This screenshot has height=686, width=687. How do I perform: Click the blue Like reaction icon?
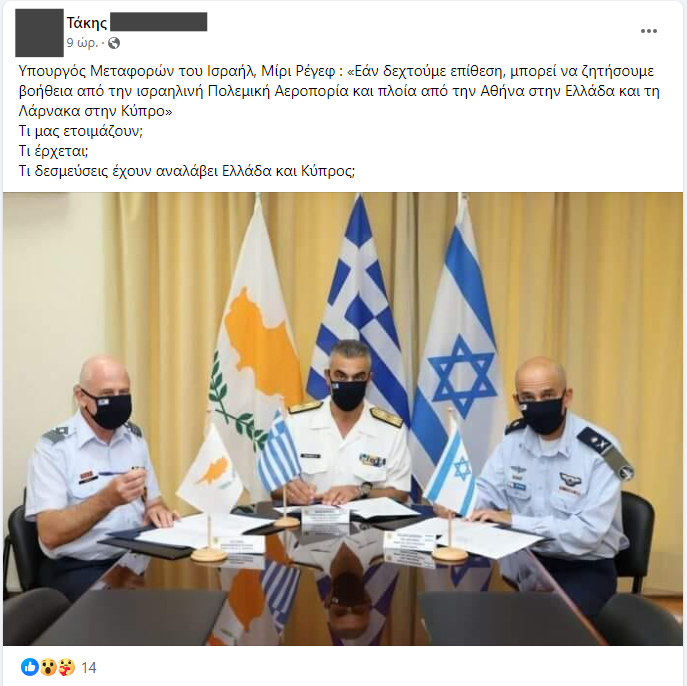30,667
